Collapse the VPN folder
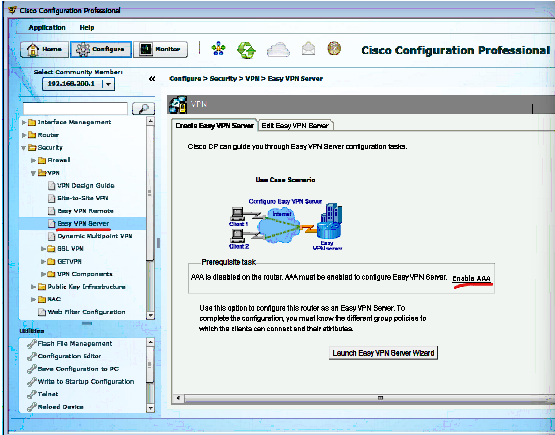The image size is (555, 435). click(x=34, y=173)
